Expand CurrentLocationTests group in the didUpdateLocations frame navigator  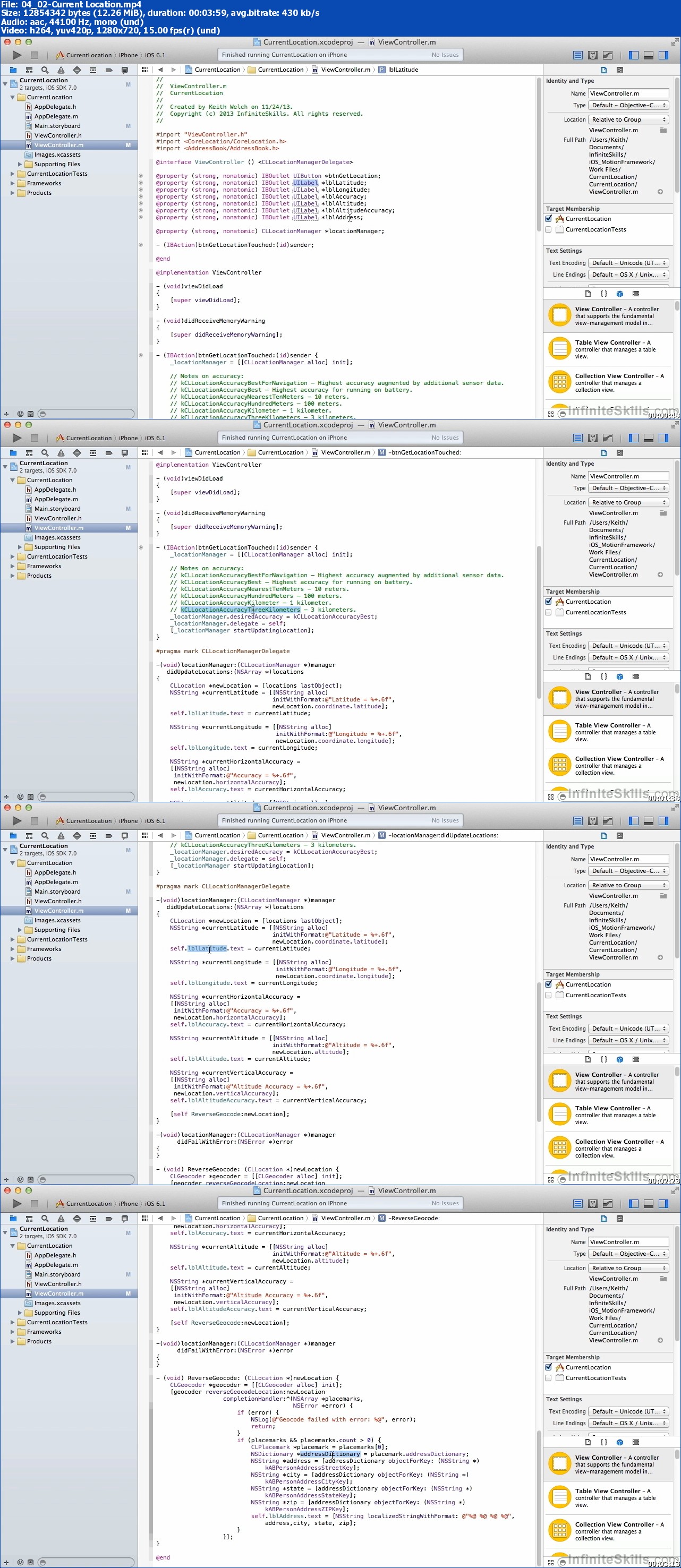coord(12,939)
